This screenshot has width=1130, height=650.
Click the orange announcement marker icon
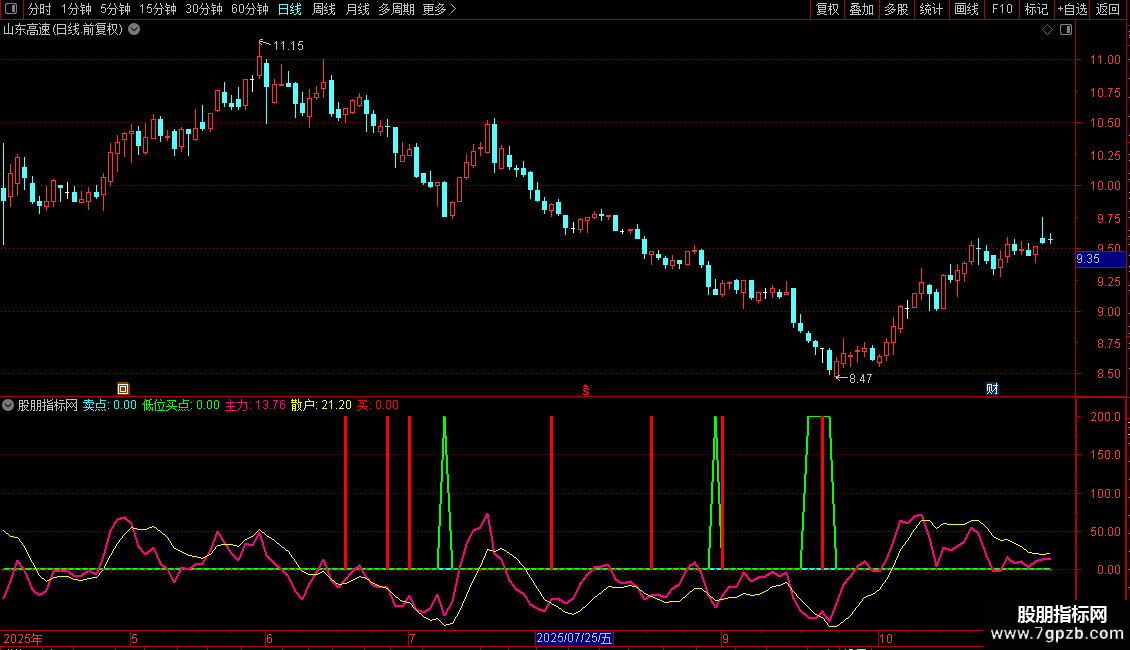(123, 389)
